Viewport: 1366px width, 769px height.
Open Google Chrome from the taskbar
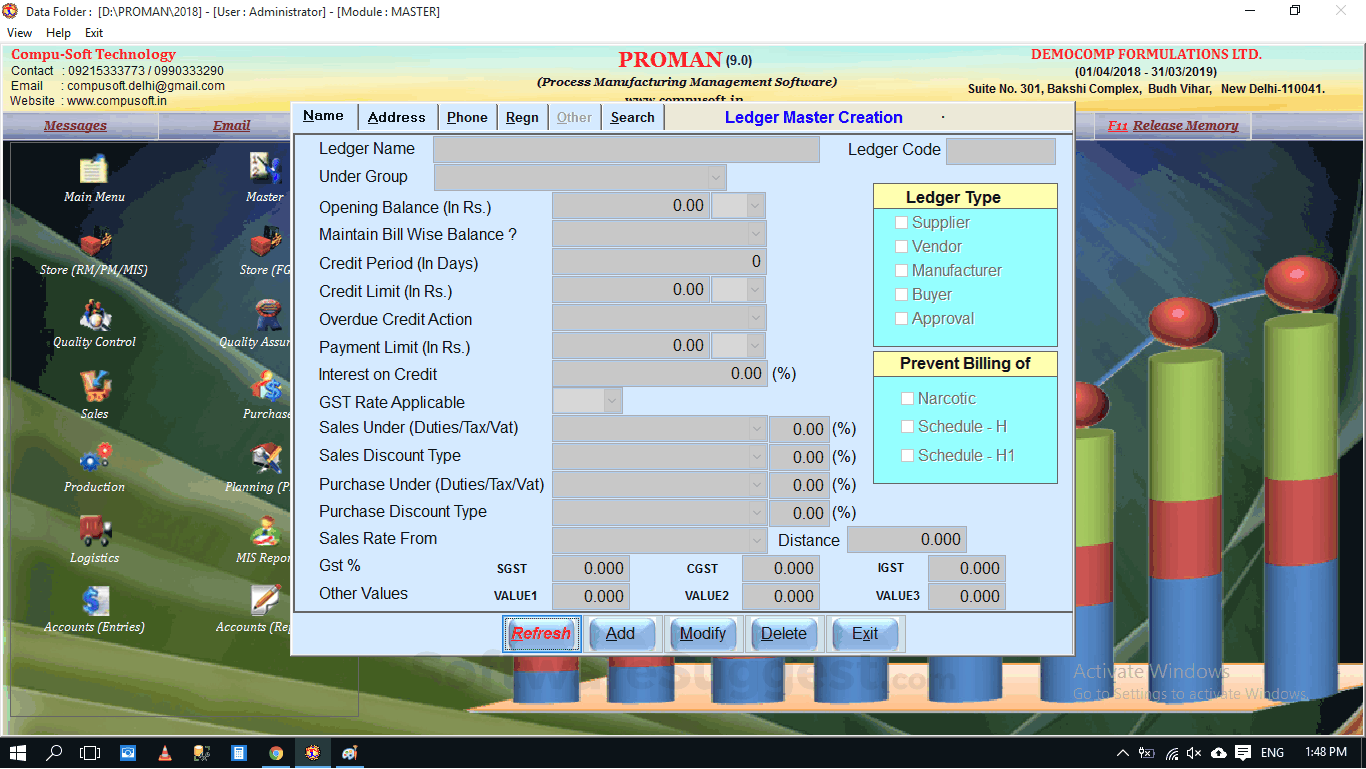[x=276, y=753]
